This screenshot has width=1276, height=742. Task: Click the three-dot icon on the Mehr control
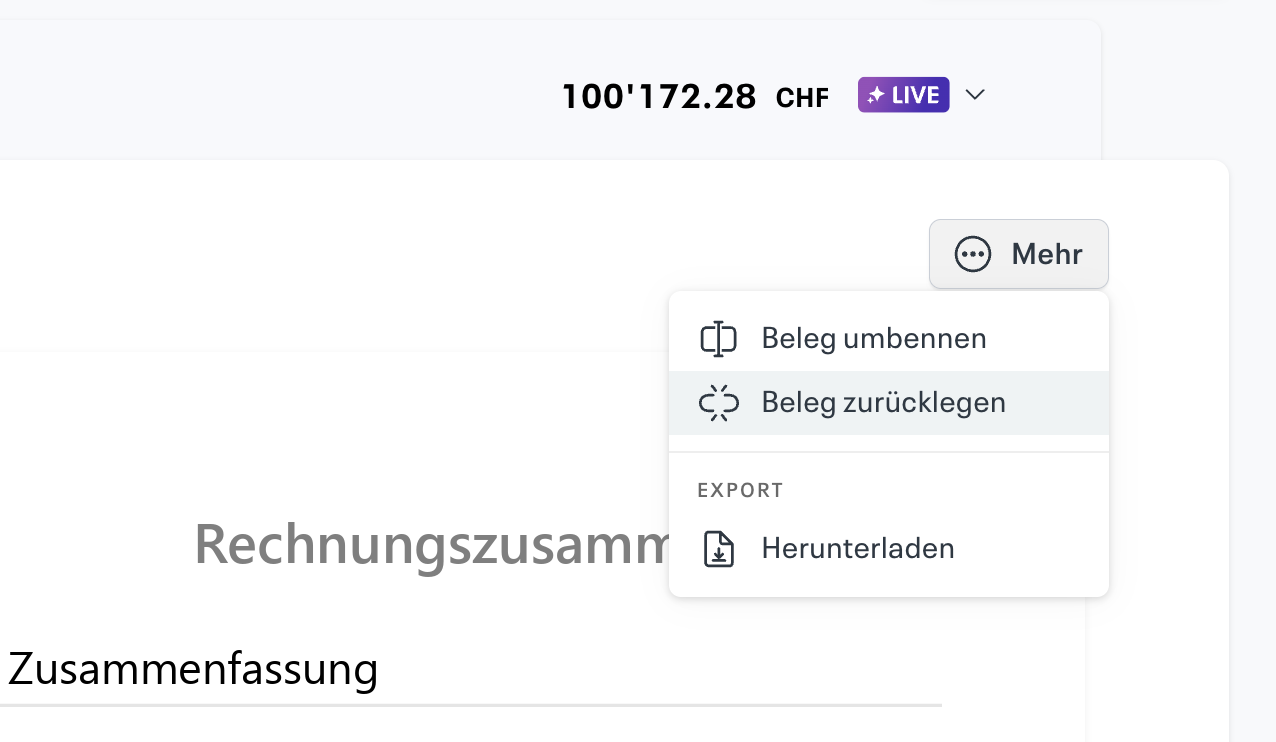pyautogui.click(x=971, y=254)
